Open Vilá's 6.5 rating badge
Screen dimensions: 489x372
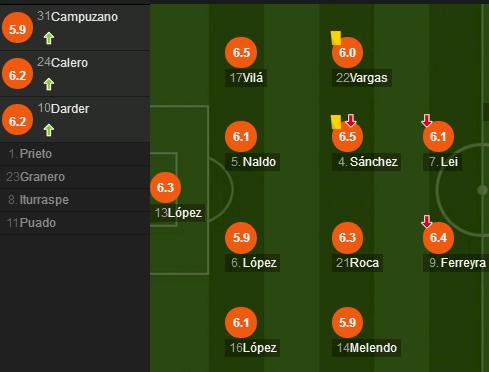(x=241, y=53)
